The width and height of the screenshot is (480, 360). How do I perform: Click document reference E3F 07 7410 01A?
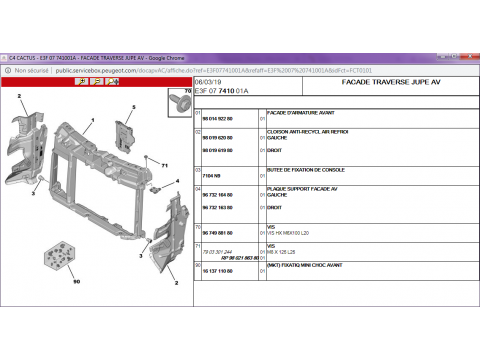coord(222,91)
